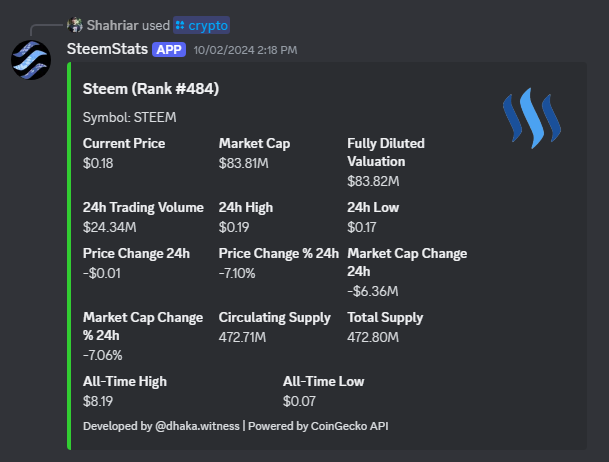The height and width of the screenshot is (462, 609).
Task: Click the embed title Steem (Rank #484)
Action: pyautogui.click(x=151, y=89)
